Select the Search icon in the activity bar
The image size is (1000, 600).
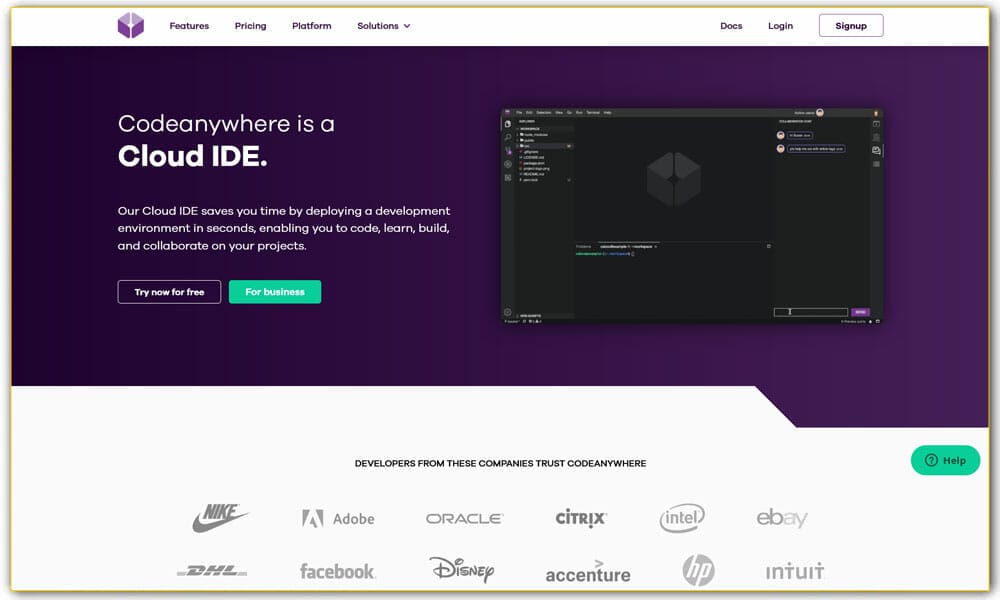click(x=507, y=136)
